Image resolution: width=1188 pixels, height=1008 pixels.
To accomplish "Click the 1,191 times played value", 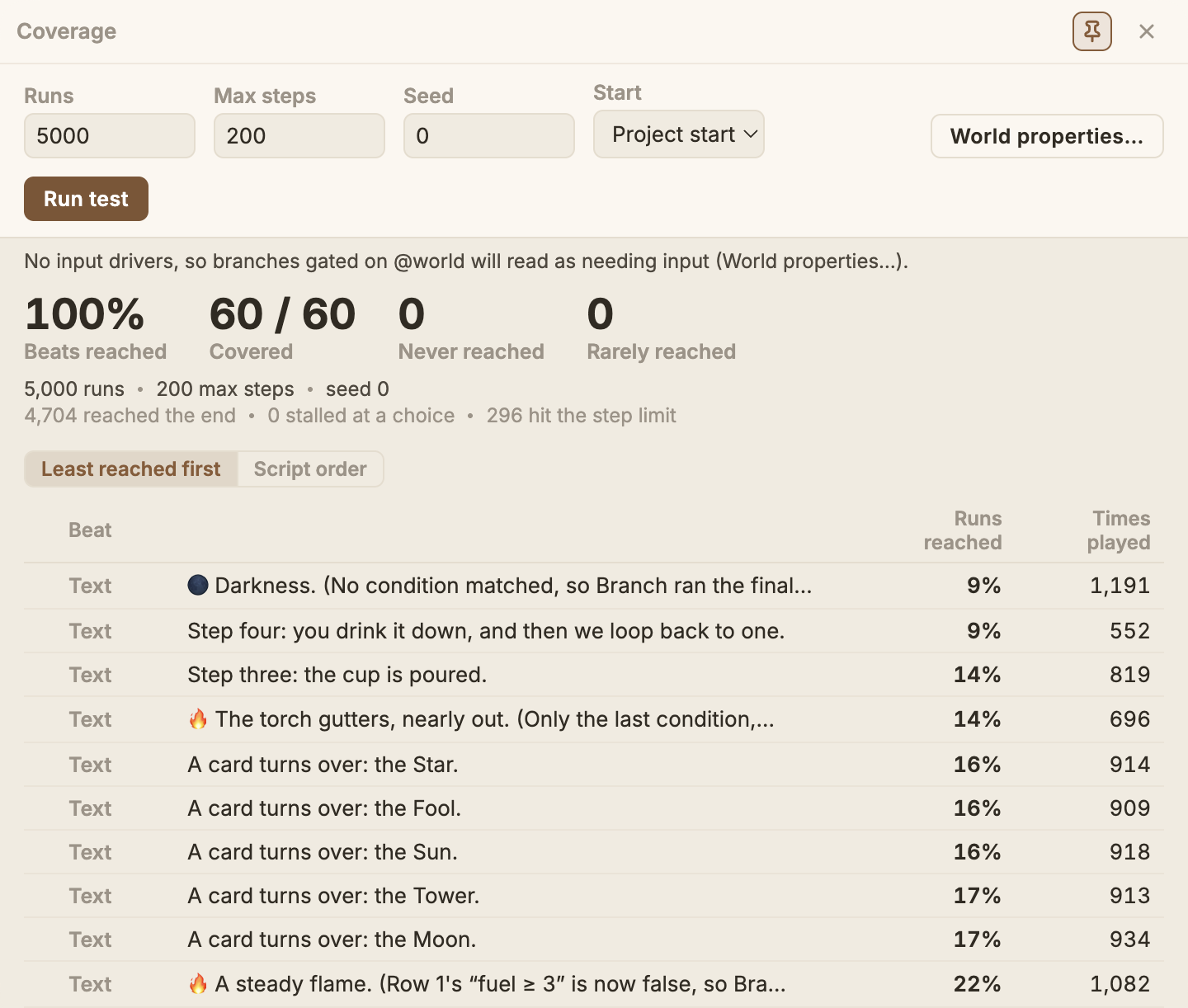I will tap(1120, 586).
